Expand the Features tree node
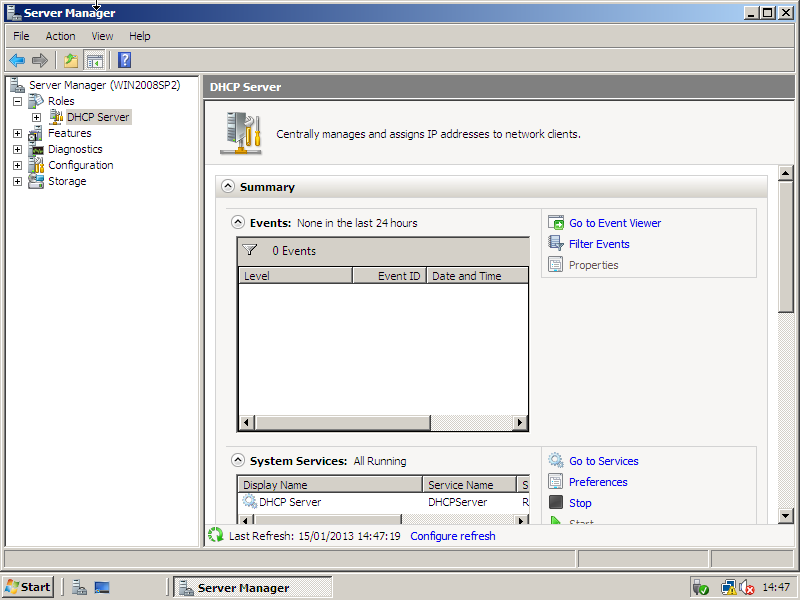Image resolution: width=800 pixels, height=600 pixels. pos(17,133)
